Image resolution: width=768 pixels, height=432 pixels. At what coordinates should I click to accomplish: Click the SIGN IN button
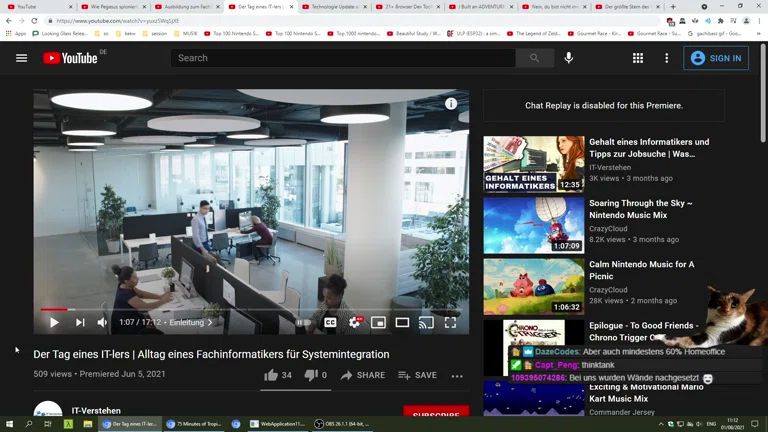(x=716, y=58)
